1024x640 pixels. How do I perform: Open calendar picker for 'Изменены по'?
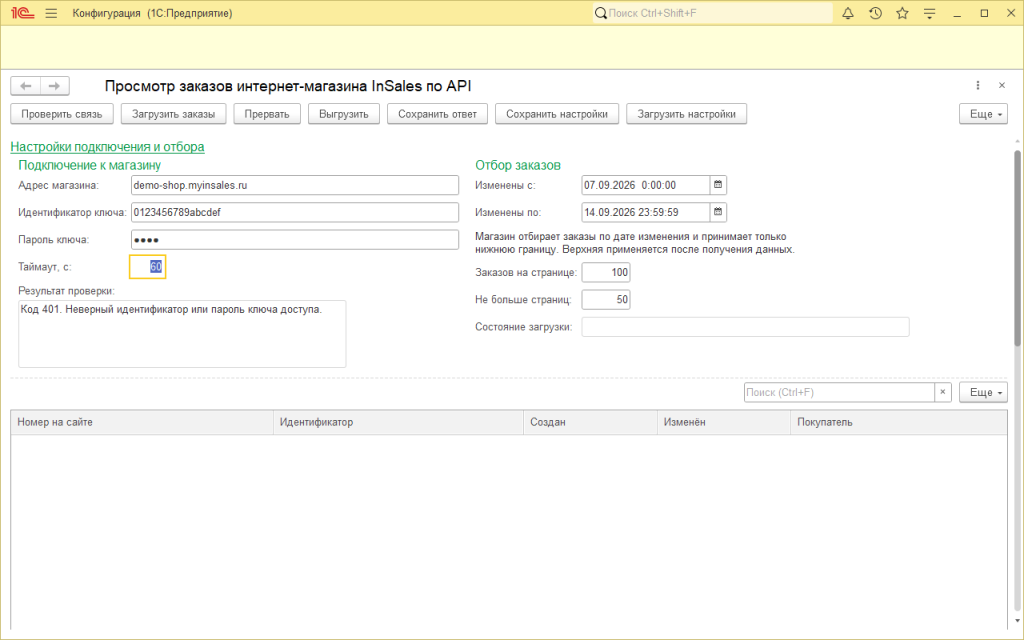click(718, 212)
